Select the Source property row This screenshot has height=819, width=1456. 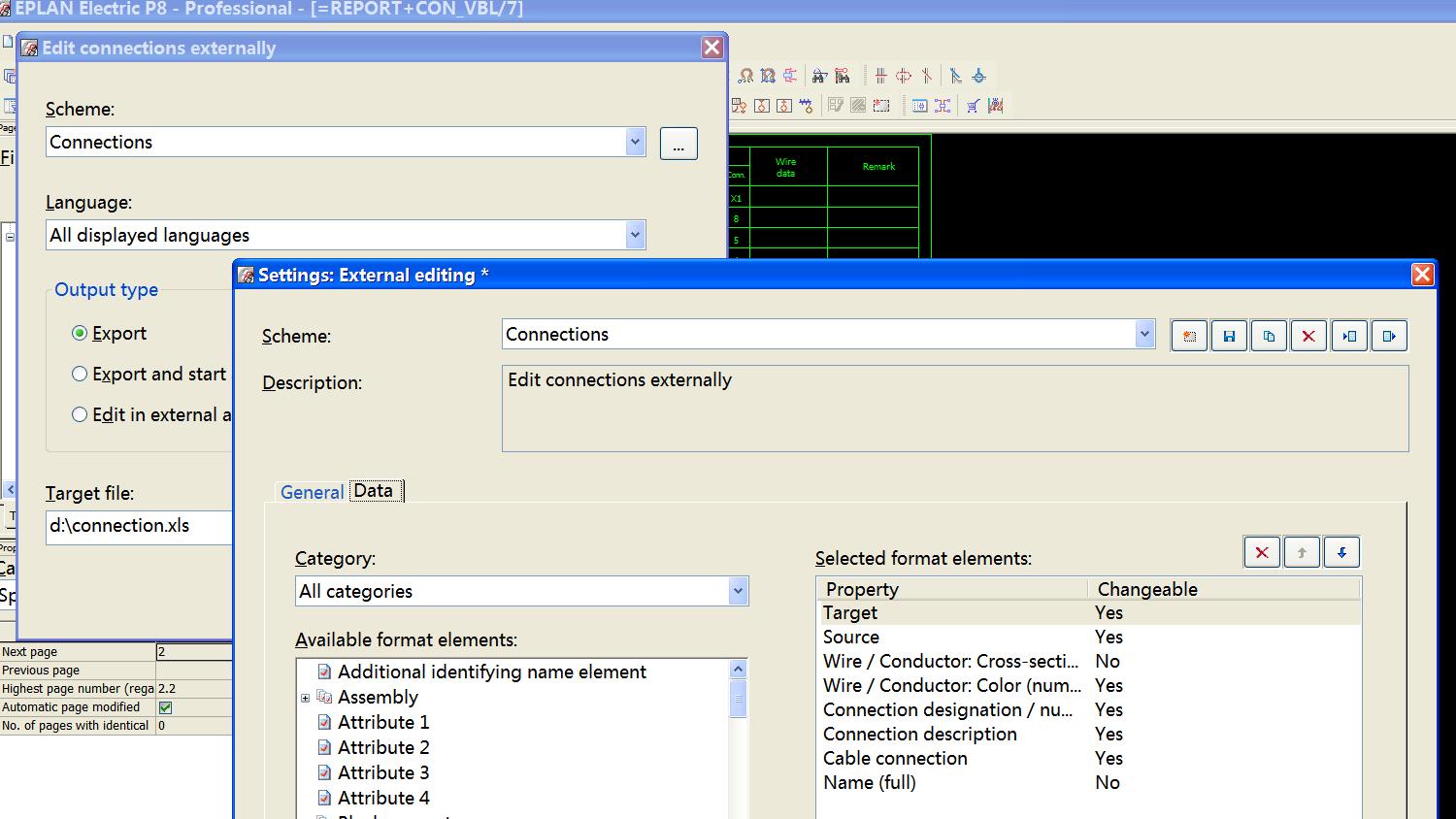pos(1088,638)
